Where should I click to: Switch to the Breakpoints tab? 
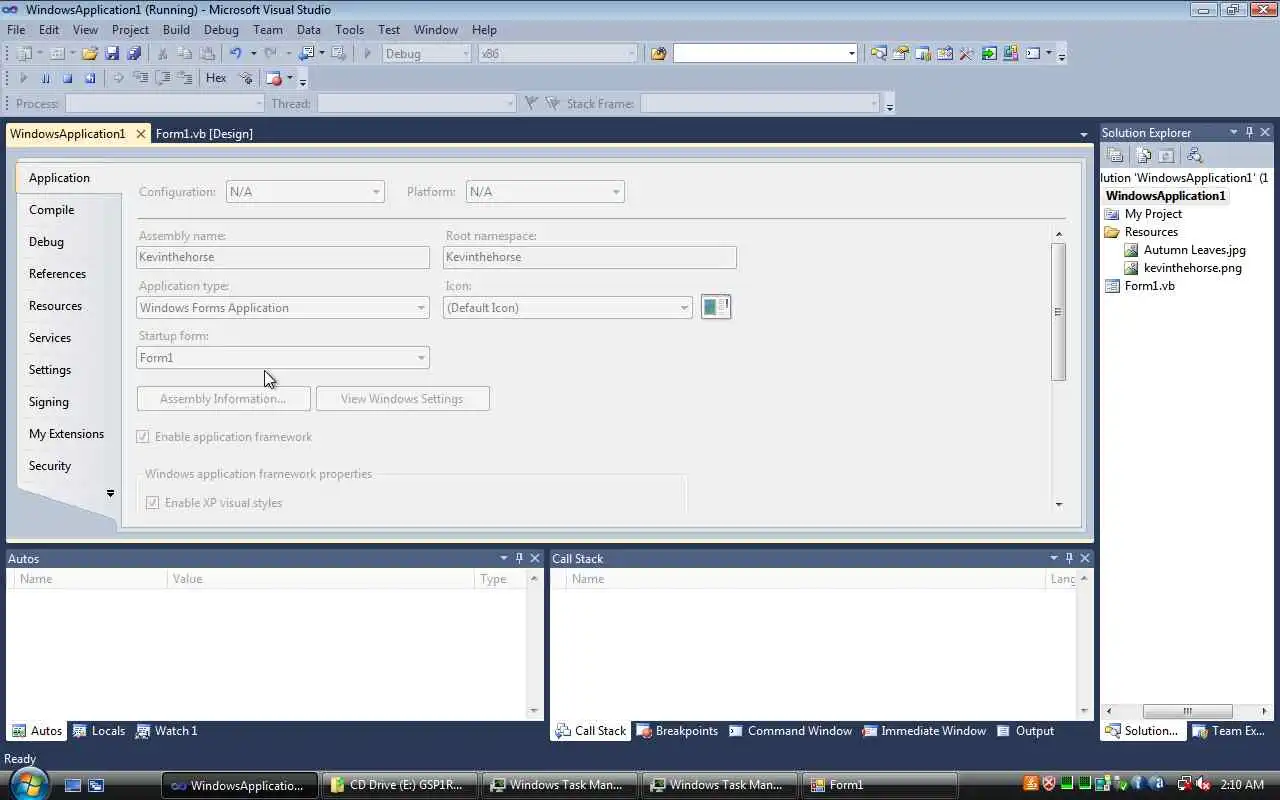click(x=677, y=731)
